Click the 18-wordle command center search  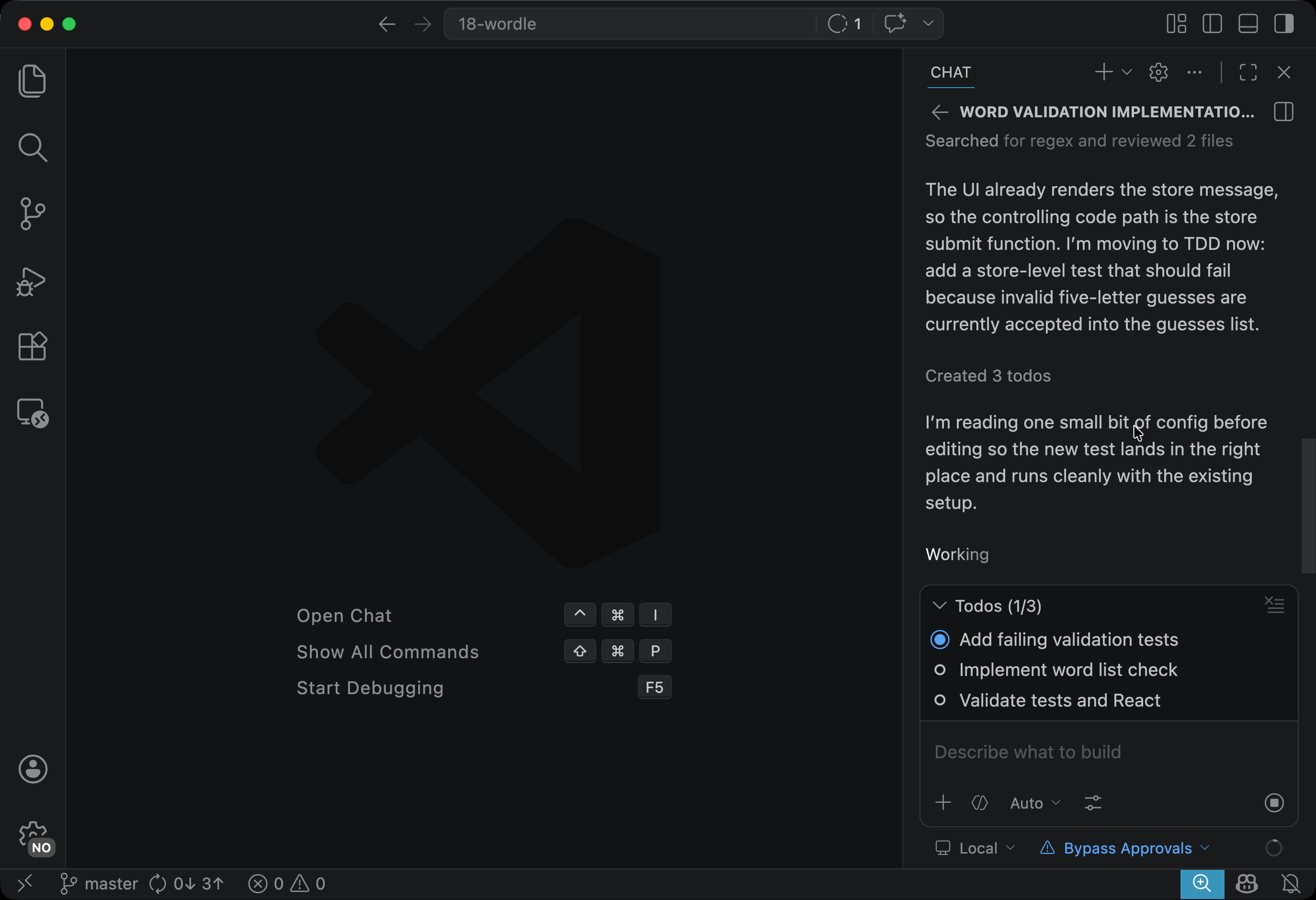629,24
